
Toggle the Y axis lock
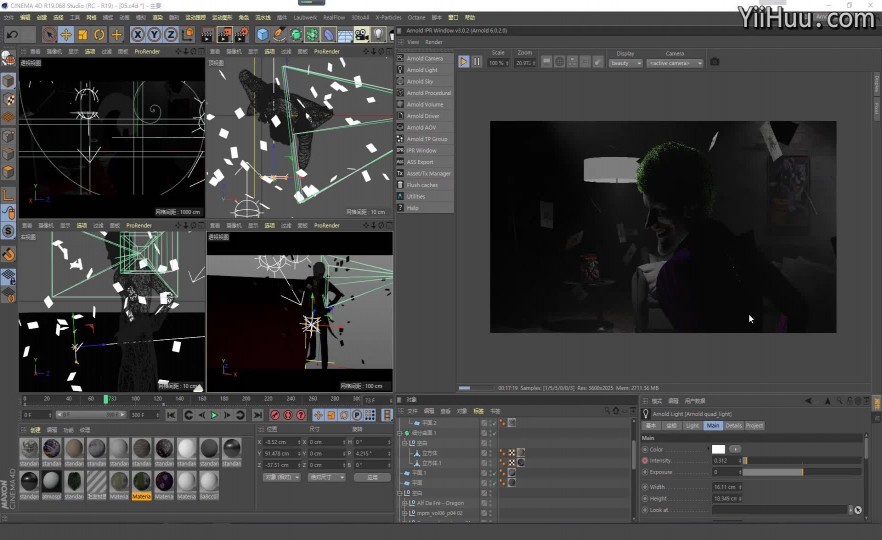pos(154,35)
